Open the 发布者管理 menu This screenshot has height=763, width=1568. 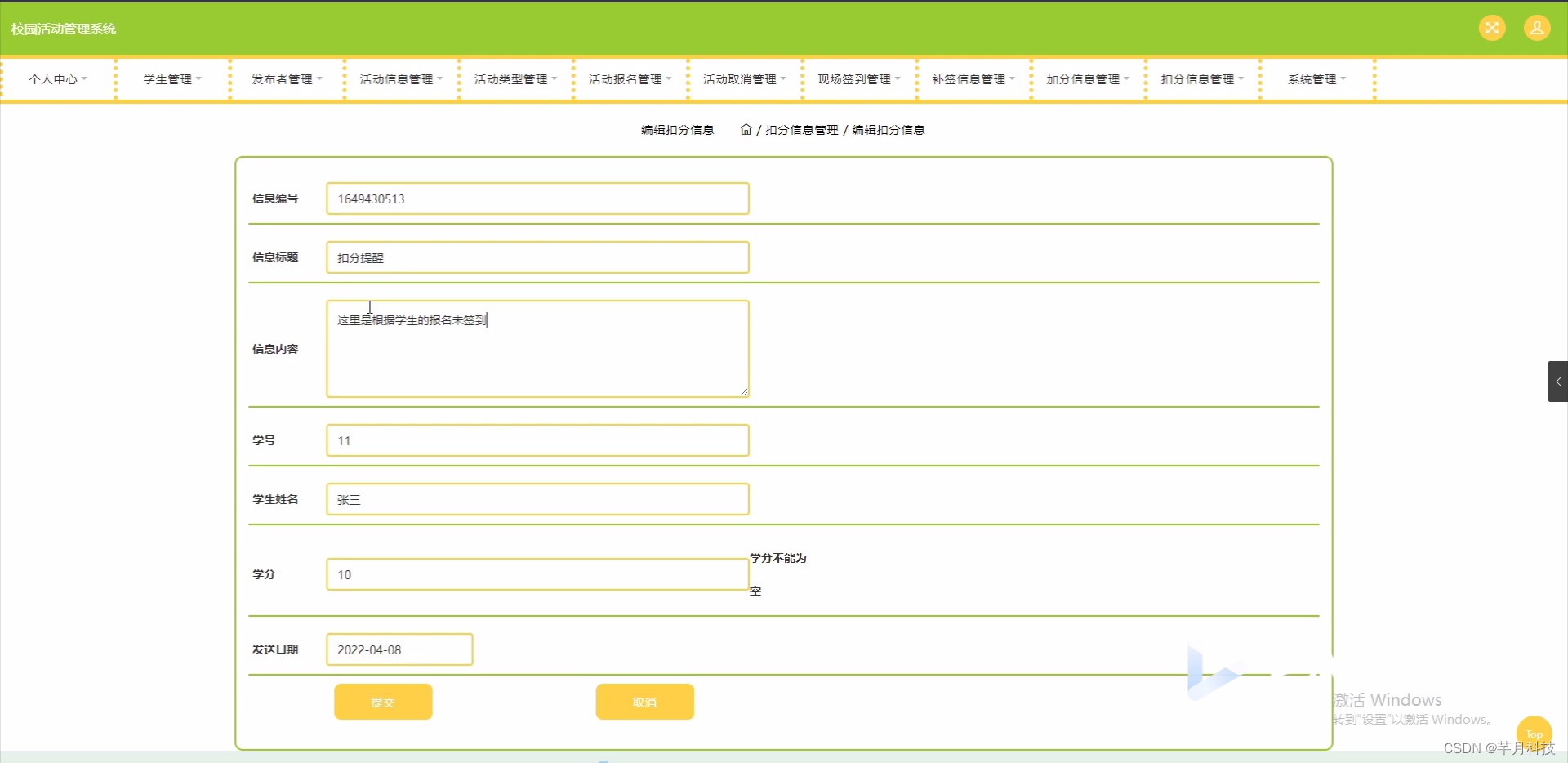286,79
